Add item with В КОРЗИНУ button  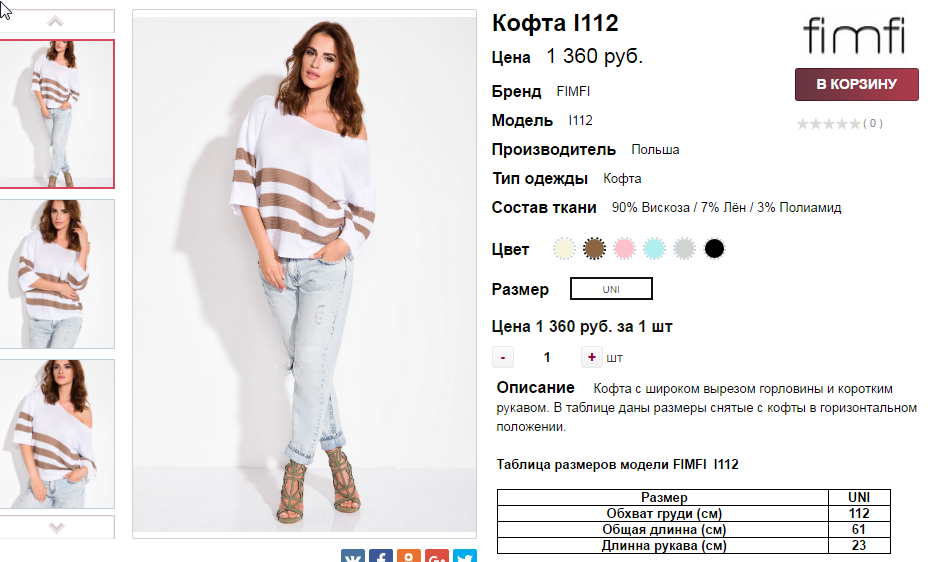coord(856,84)
